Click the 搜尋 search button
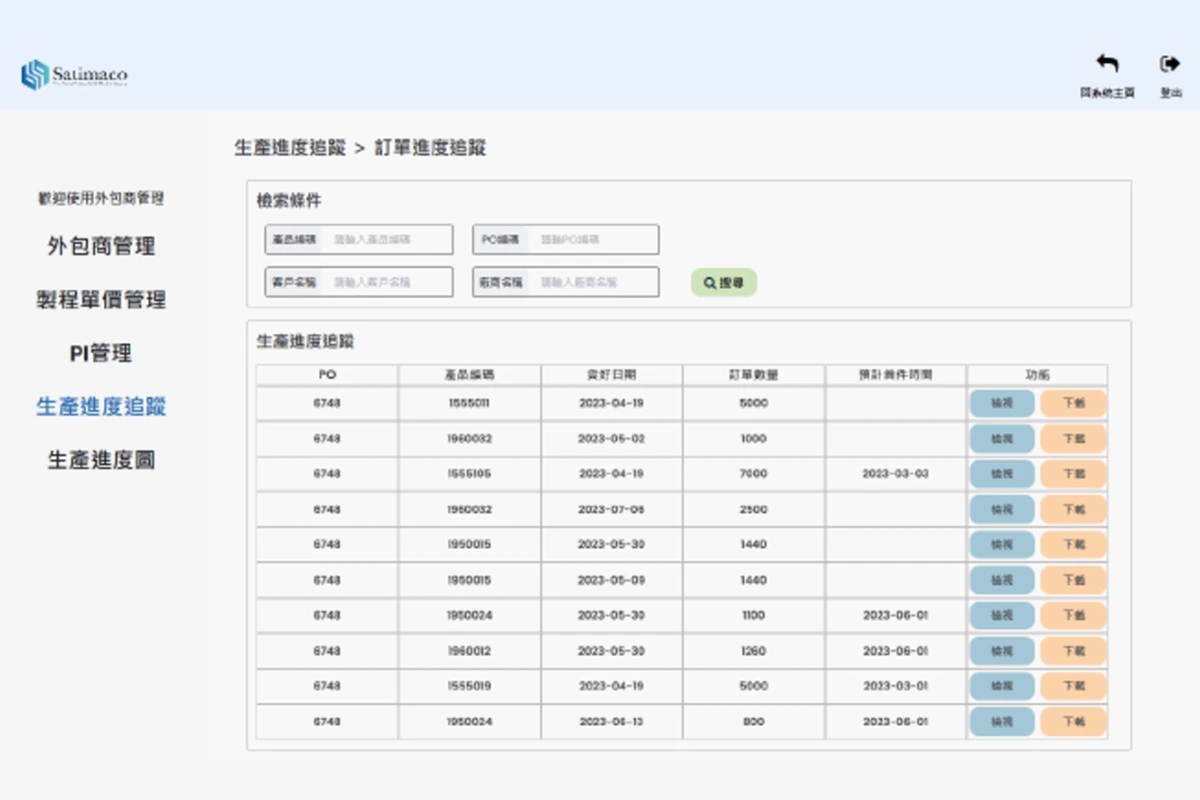 pos(724,283)
